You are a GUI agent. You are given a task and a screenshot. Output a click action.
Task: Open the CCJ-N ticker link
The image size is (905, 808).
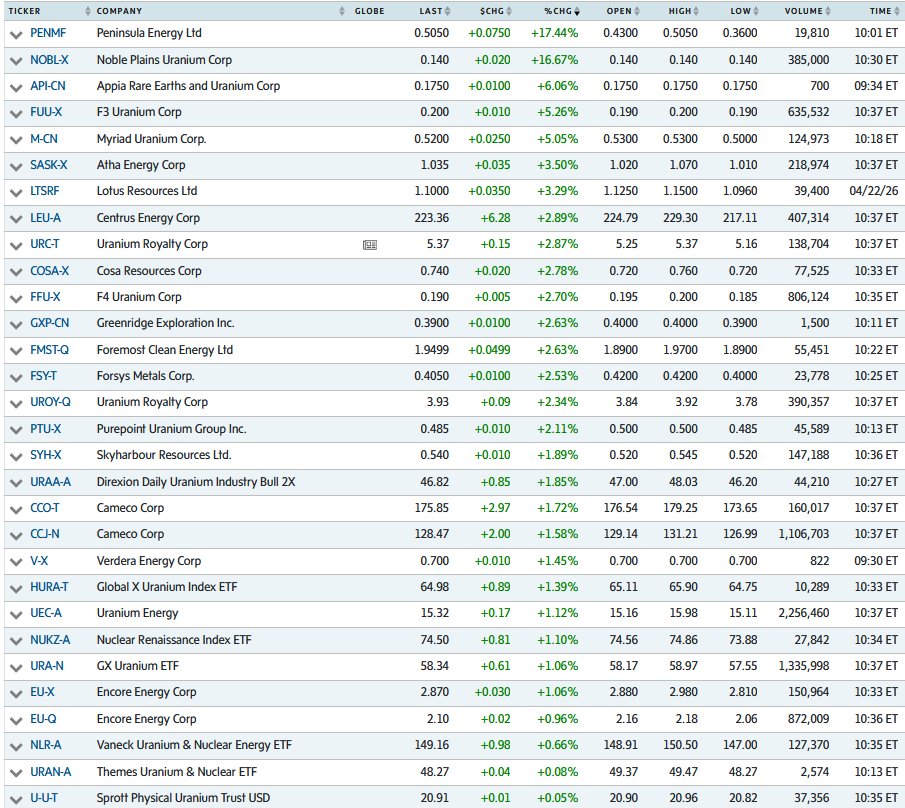[44, 534]
